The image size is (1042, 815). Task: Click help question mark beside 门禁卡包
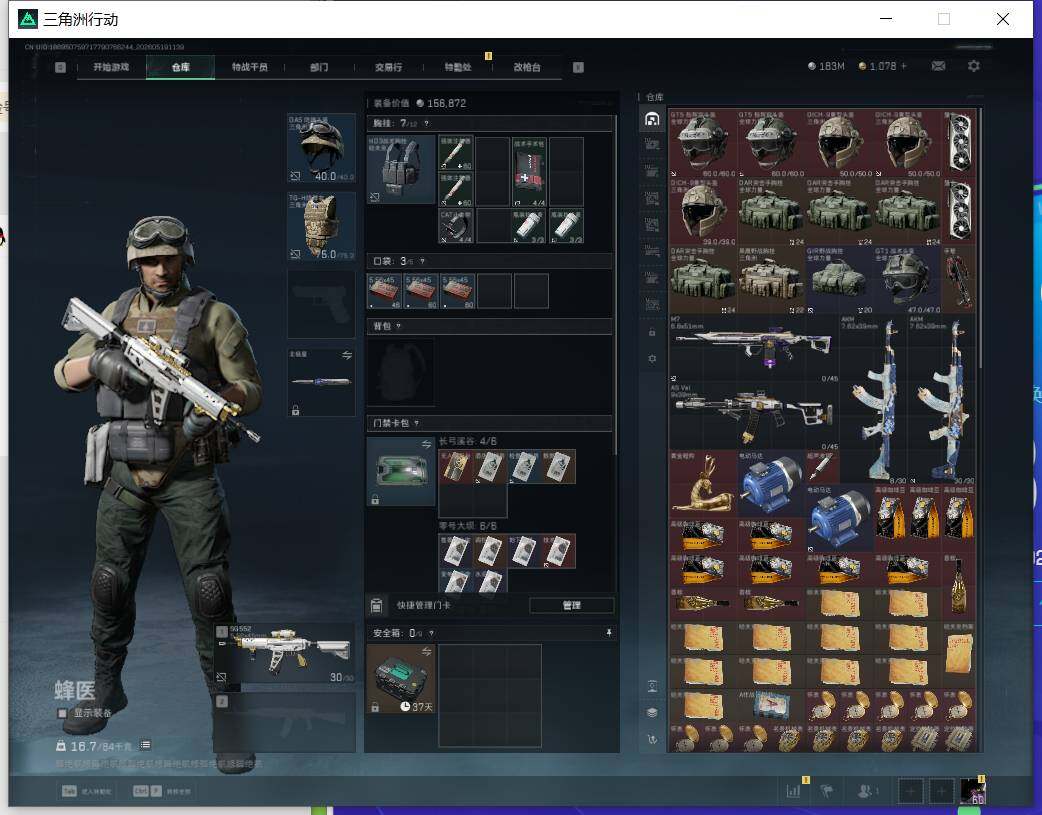[417, 423]
